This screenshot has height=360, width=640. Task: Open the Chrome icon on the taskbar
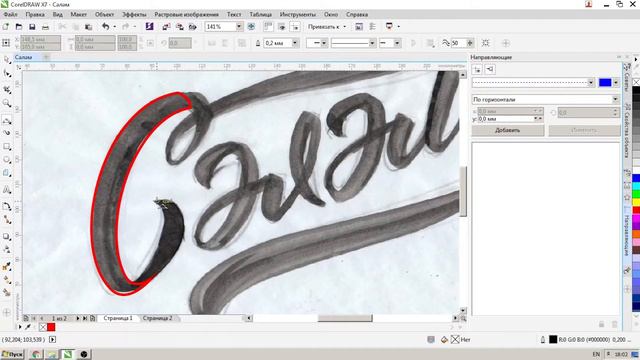[36, 354]
